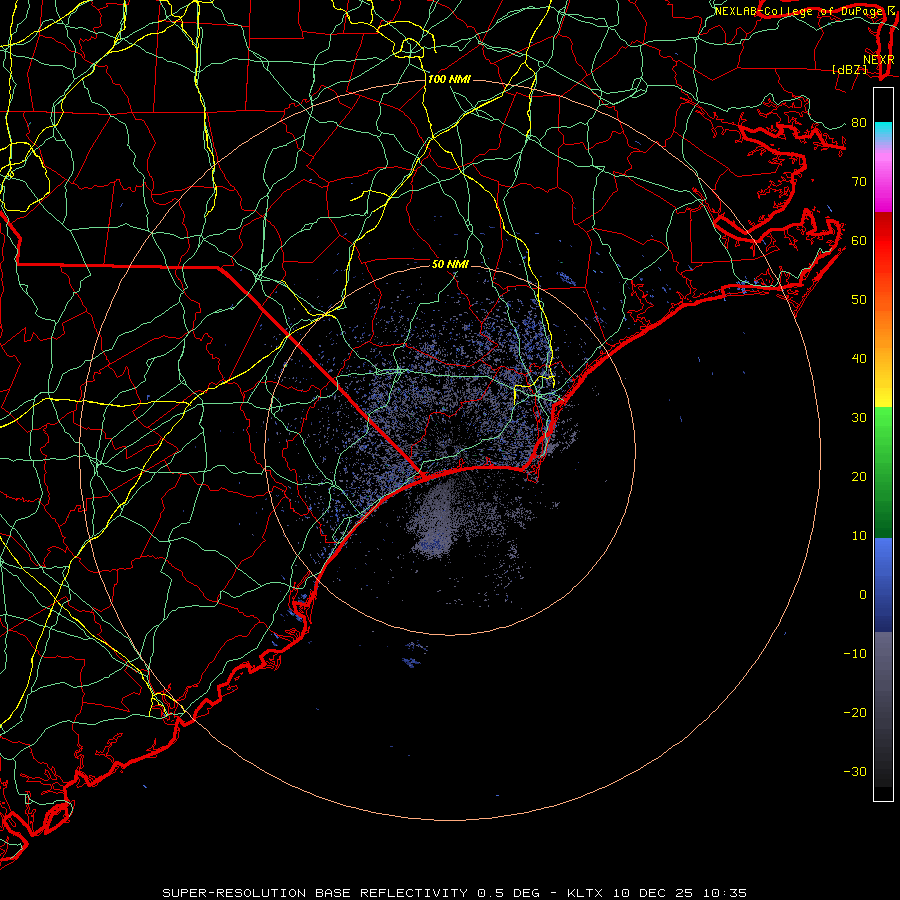Click the 50 value on the dBZ scale

coord(859,300)
